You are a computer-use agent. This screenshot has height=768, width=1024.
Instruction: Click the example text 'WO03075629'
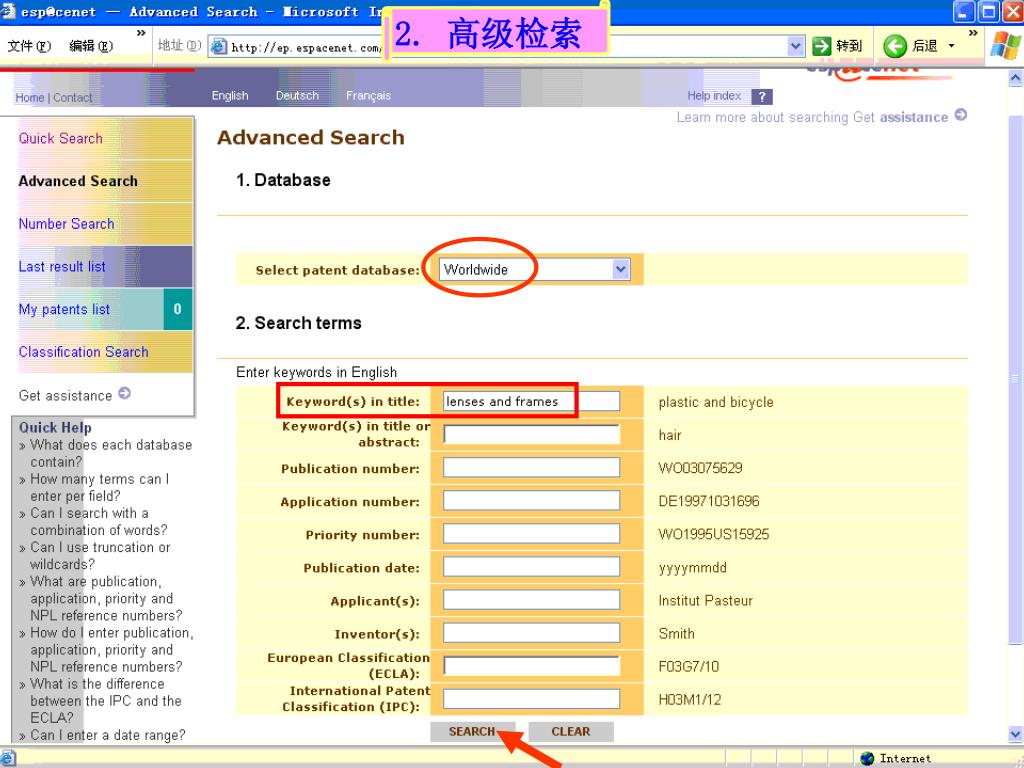pyautogui.click(x=700, y=468)
